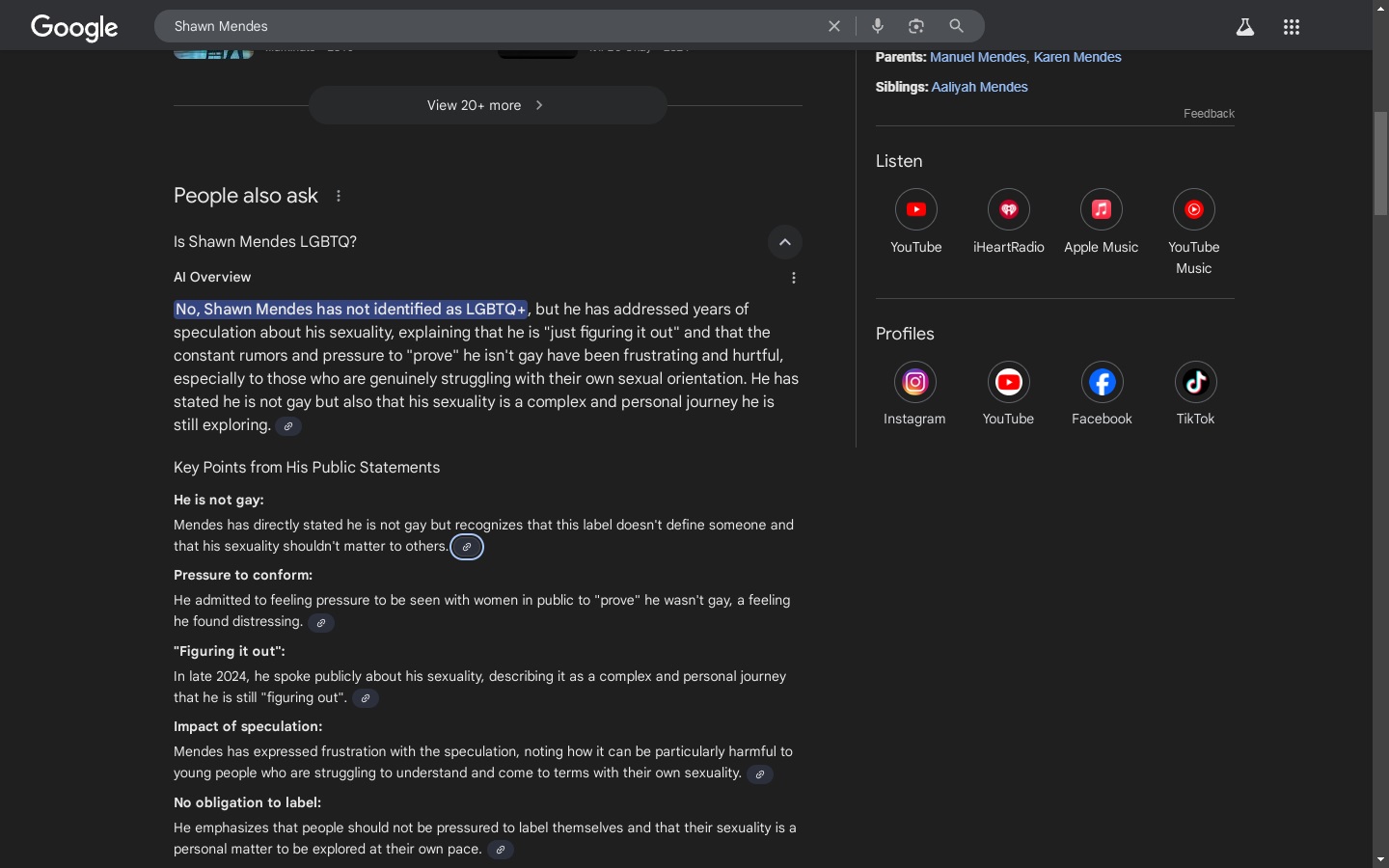
Task: Expand View 20+ more results
Action: pos(488,105)
